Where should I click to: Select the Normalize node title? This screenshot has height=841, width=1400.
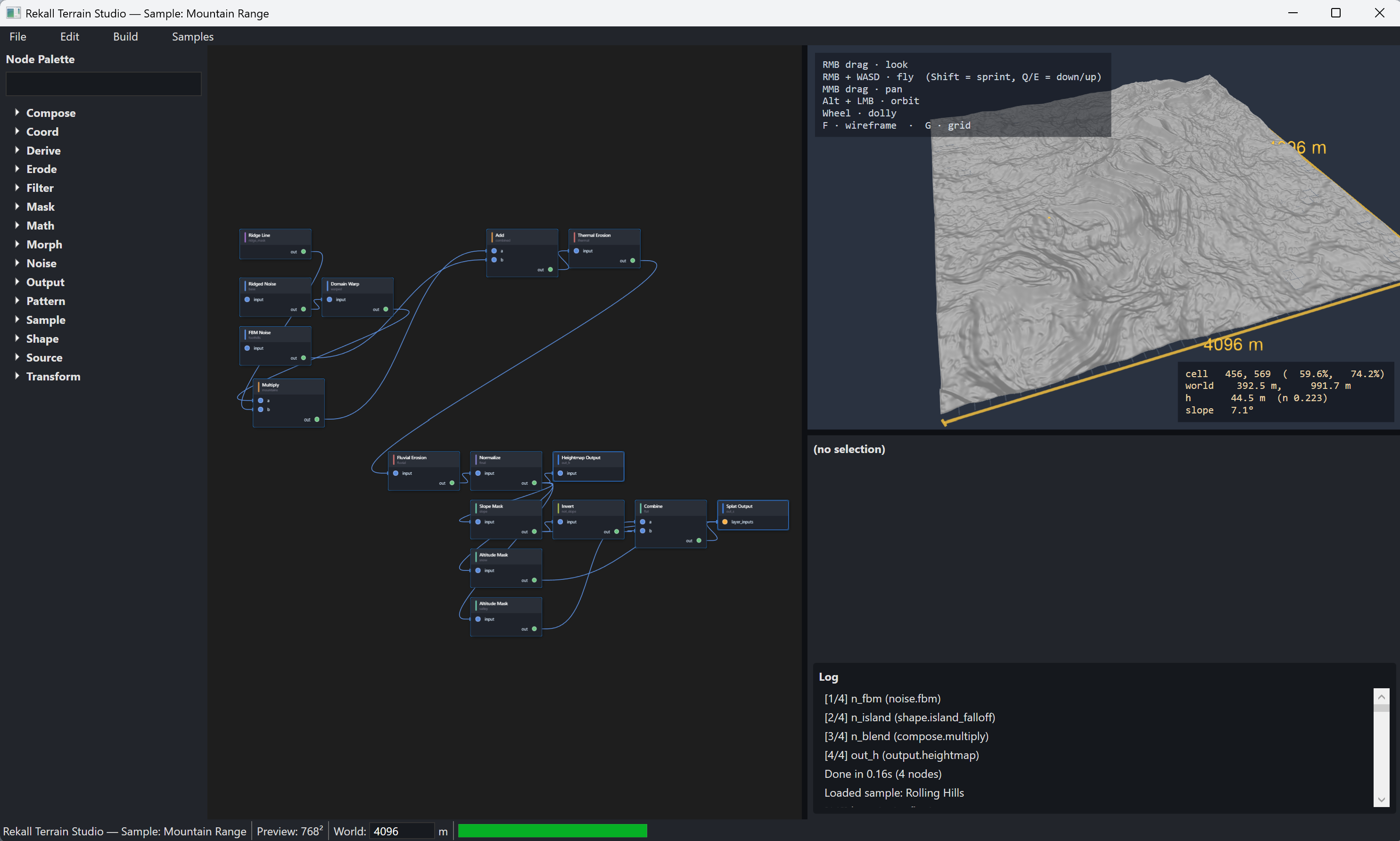coord(489,457)
